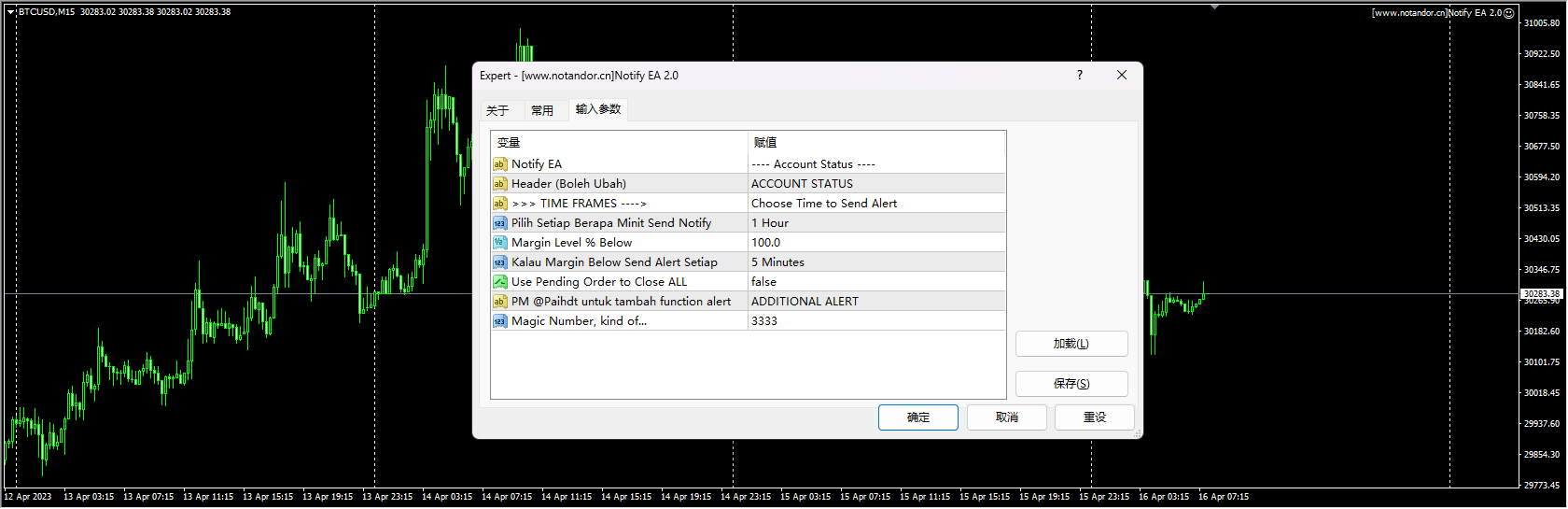The image size is (1568, 509).
Task: Toggle the 'false' value for Use Pending Order
Action: tap(877, 282)
